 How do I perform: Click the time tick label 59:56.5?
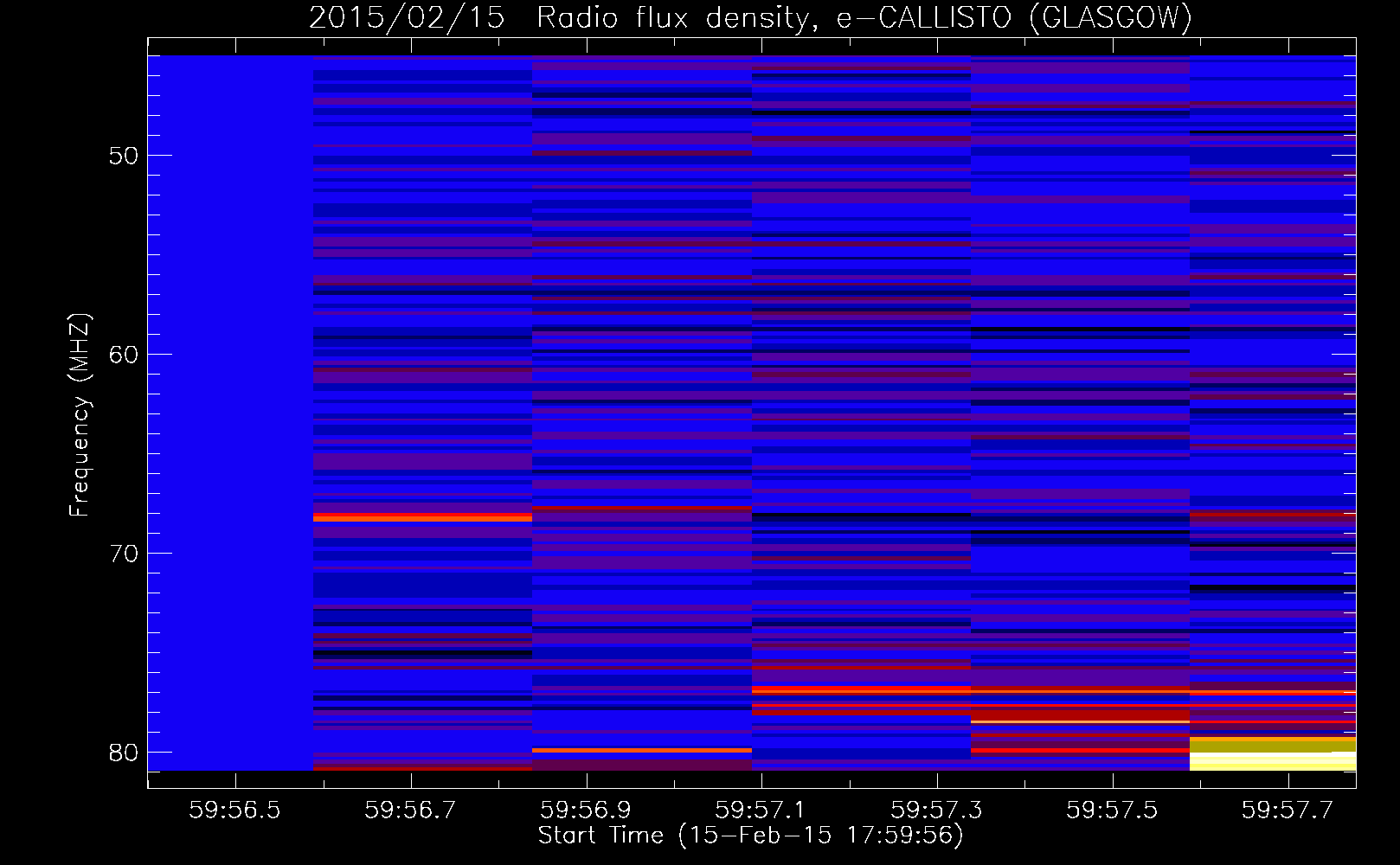click(x=235, y=810)
